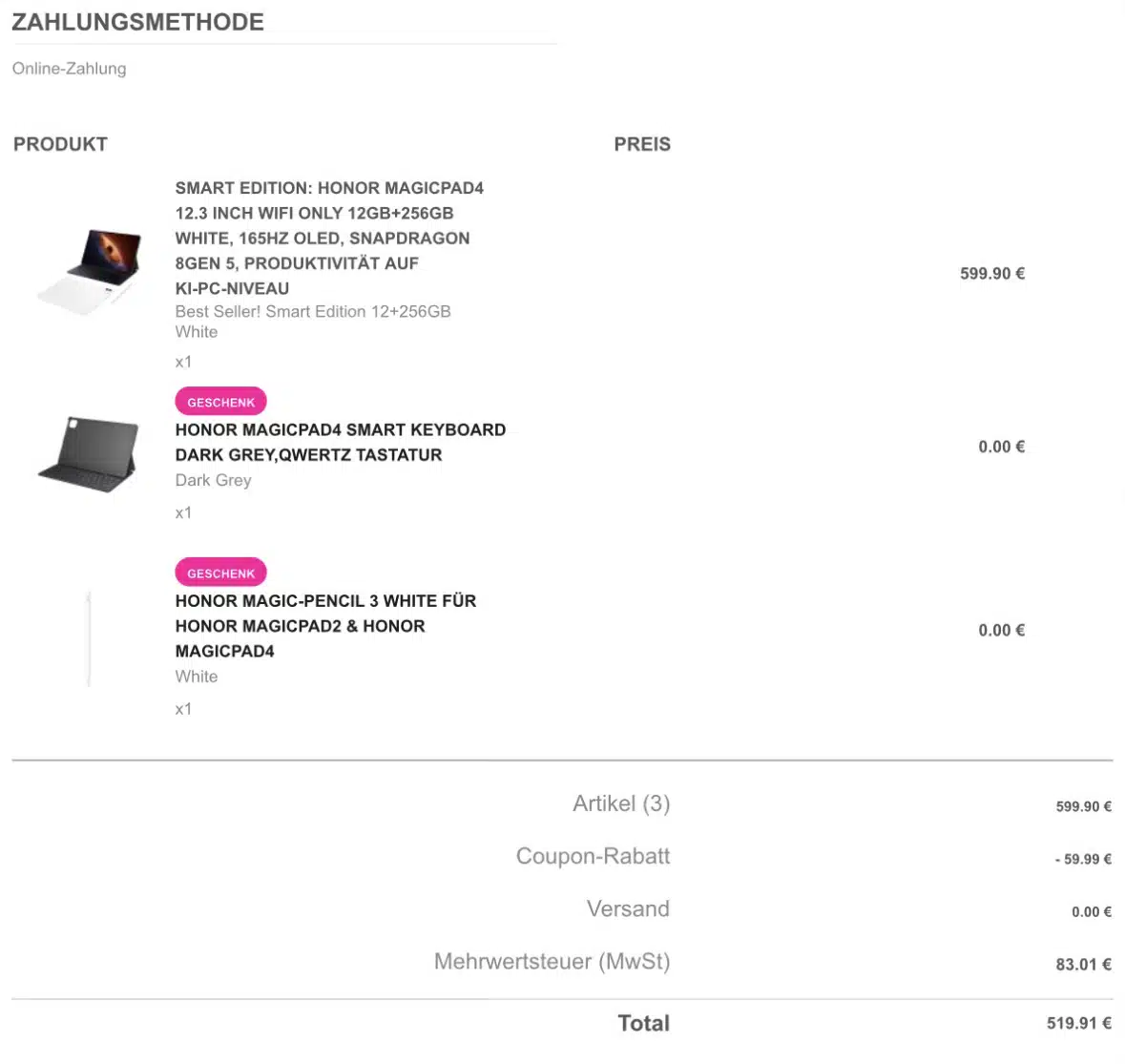The image size is (1125, 1064).
Task: Open the Smart Edition Honor MagicPad4 title
Action: 329,239
